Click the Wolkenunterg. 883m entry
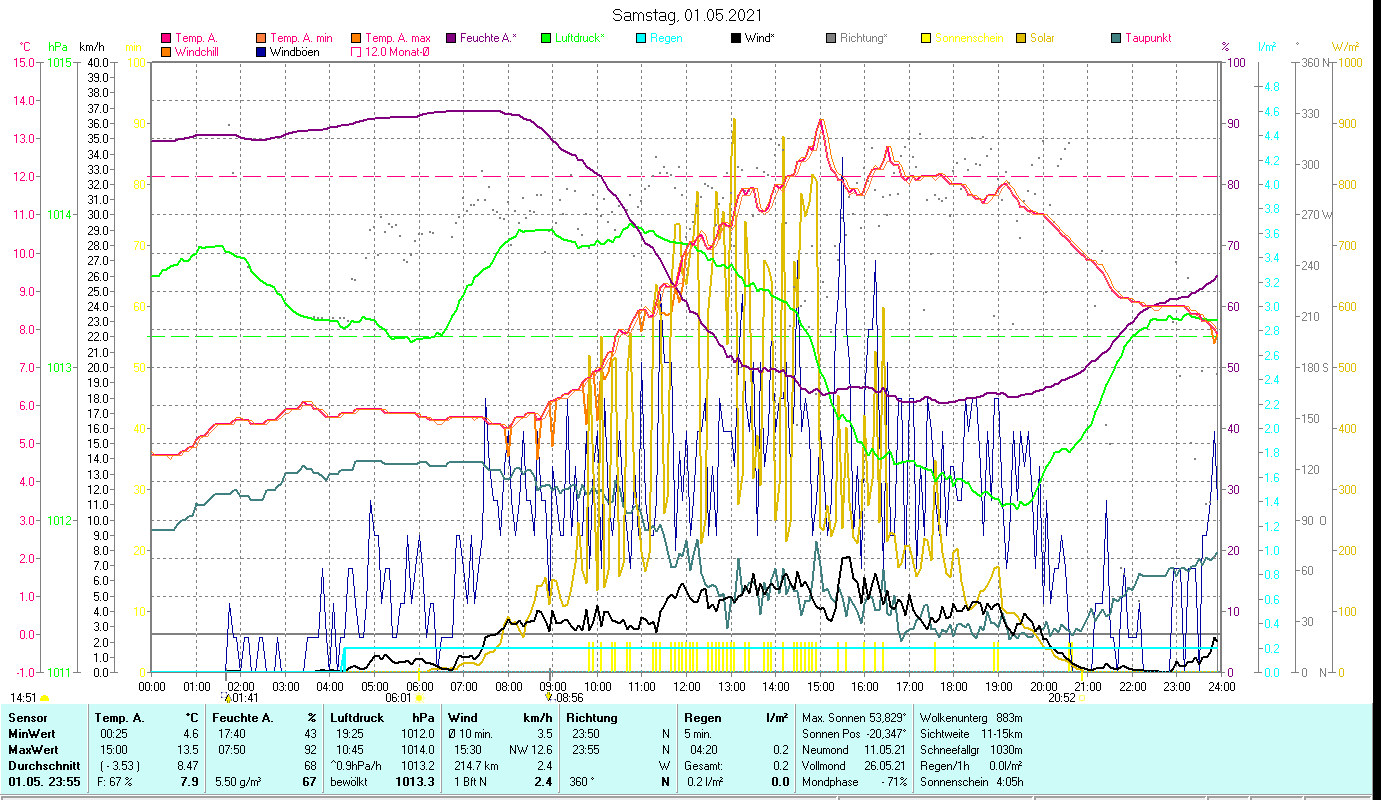The height and width of the screenshot is (800, 1381). 971,717
